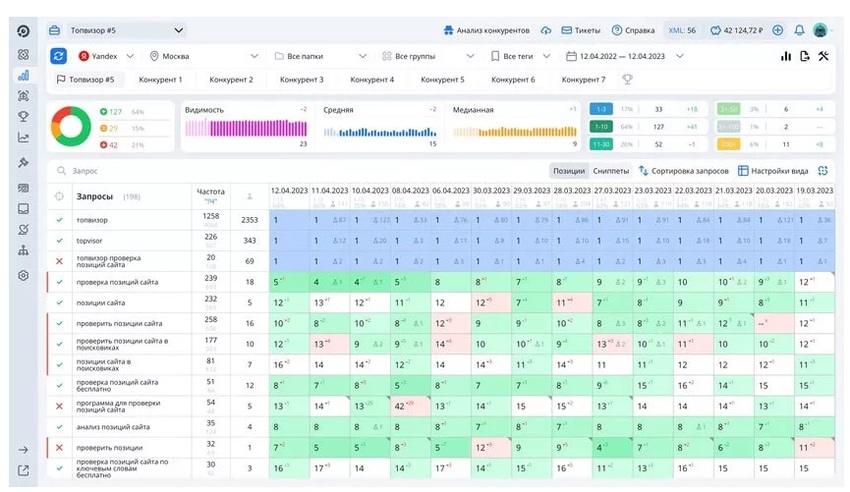
Task: Toggle red cross for проверить позиции query
Action: [x=60, y=448]
